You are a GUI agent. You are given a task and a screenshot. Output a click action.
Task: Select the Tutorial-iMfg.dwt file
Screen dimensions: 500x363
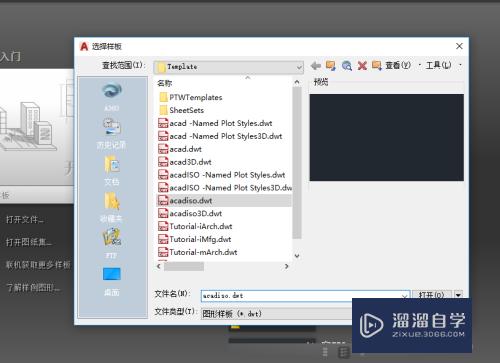click(195, 239)
